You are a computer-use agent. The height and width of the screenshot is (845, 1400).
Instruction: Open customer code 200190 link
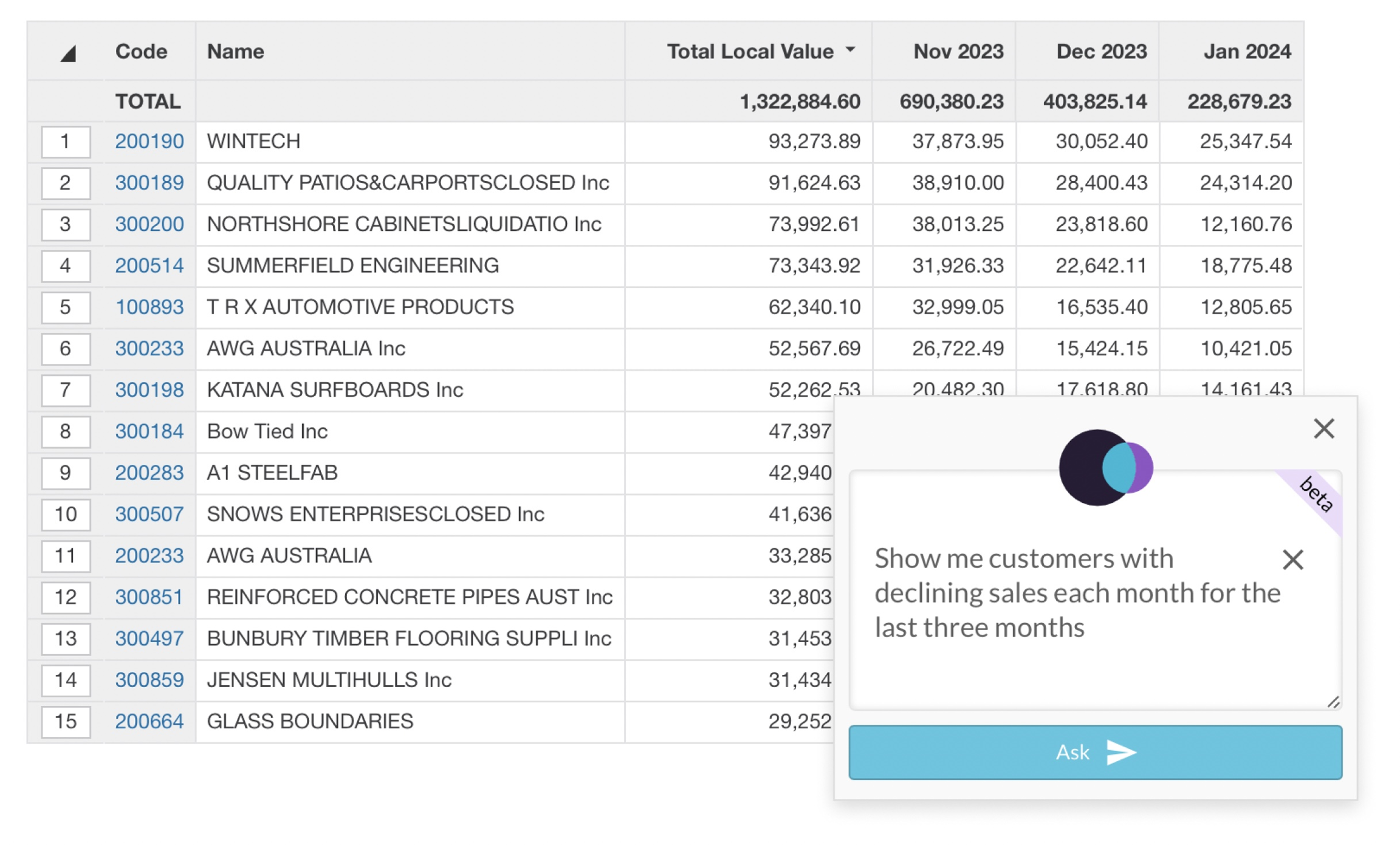(x=149, y=142)
